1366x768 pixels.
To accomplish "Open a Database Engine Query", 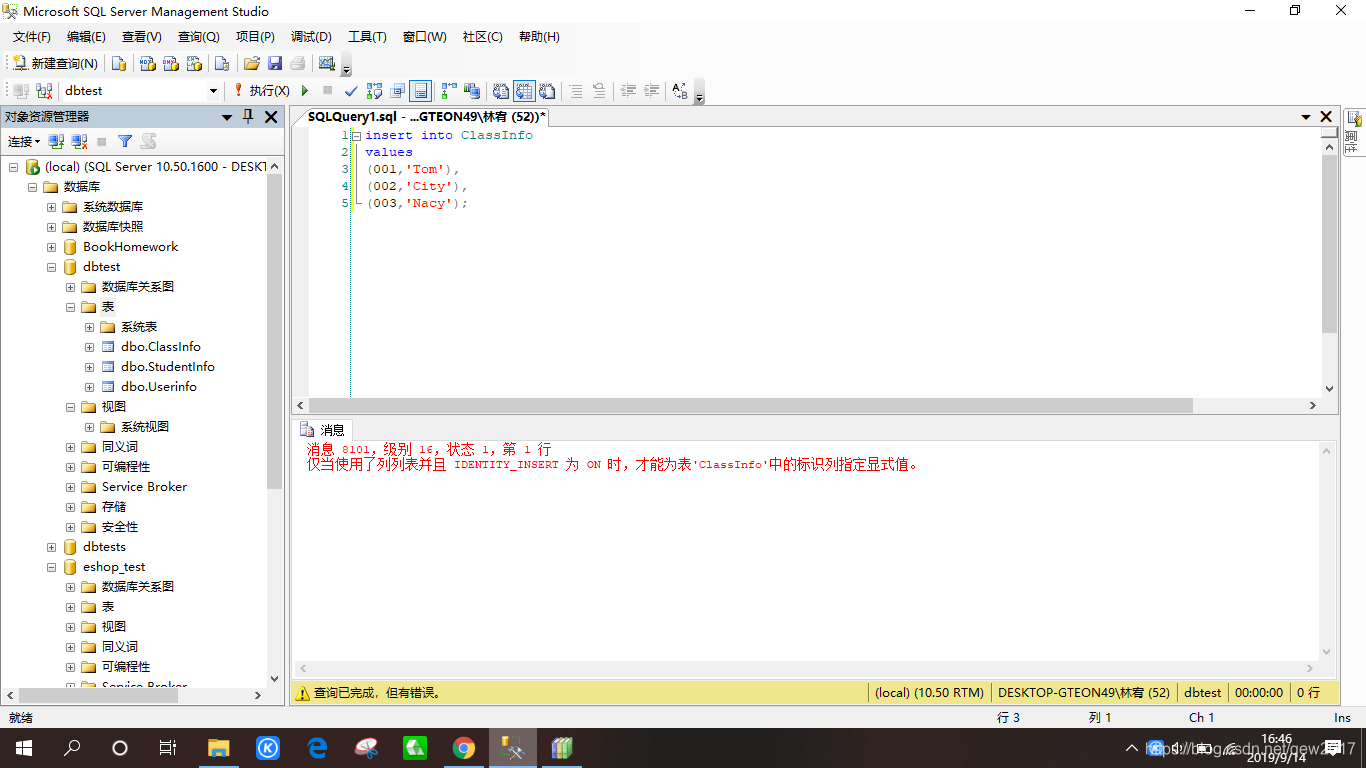I will click(x=119, y=63).
